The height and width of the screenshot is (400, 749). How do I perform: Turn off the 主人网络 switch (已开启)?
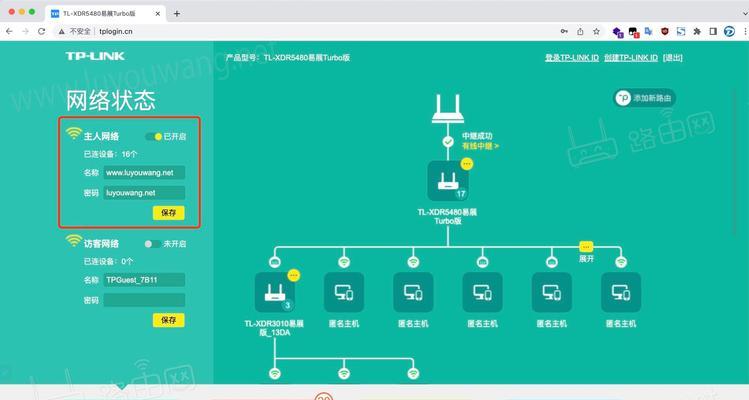(154, 137)
